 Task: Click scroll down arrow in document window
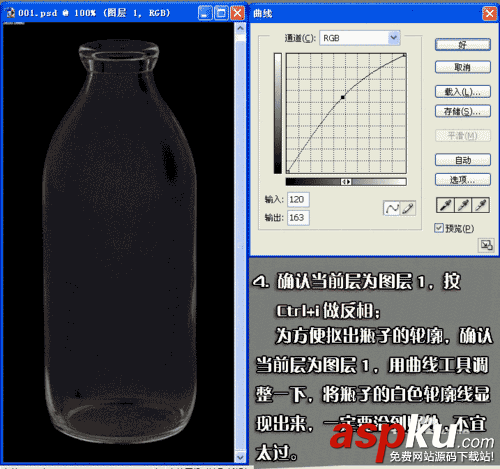(x=240, y=457)
